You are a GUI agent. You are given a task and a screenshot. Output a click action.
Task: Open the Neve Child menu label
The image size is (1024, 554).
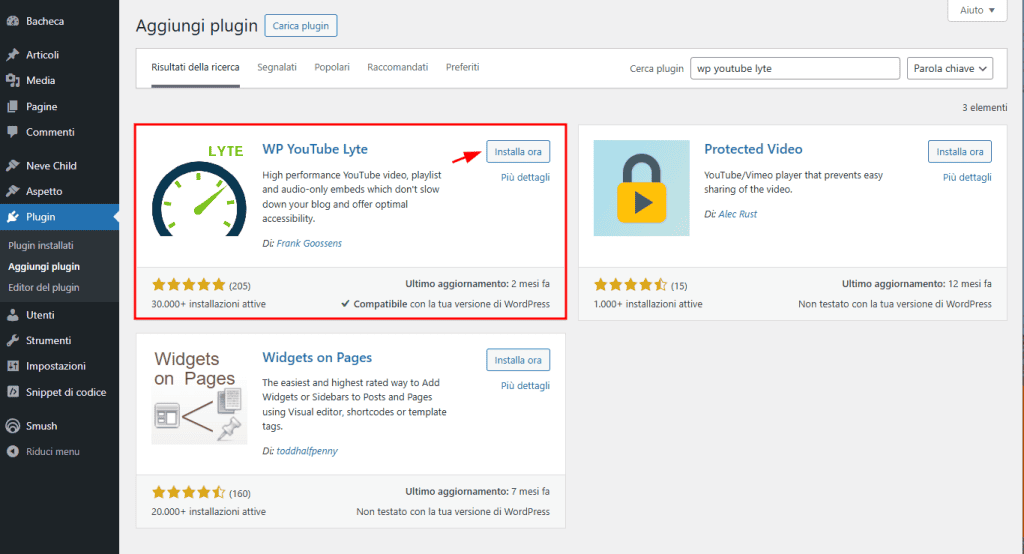click(52, 165)
